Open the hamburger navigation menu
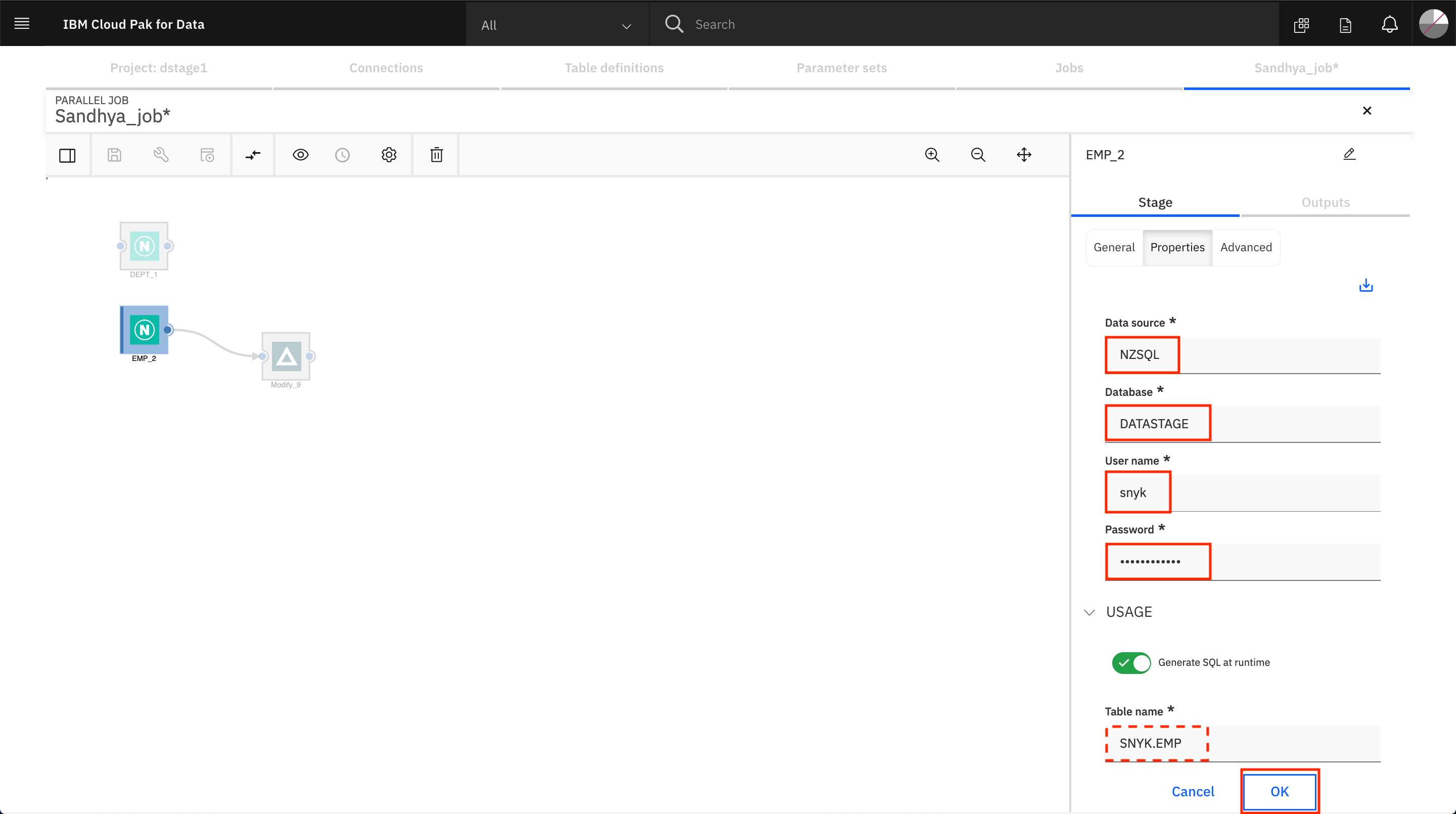This screenshot has height=814, width=1456. [22, 24]
